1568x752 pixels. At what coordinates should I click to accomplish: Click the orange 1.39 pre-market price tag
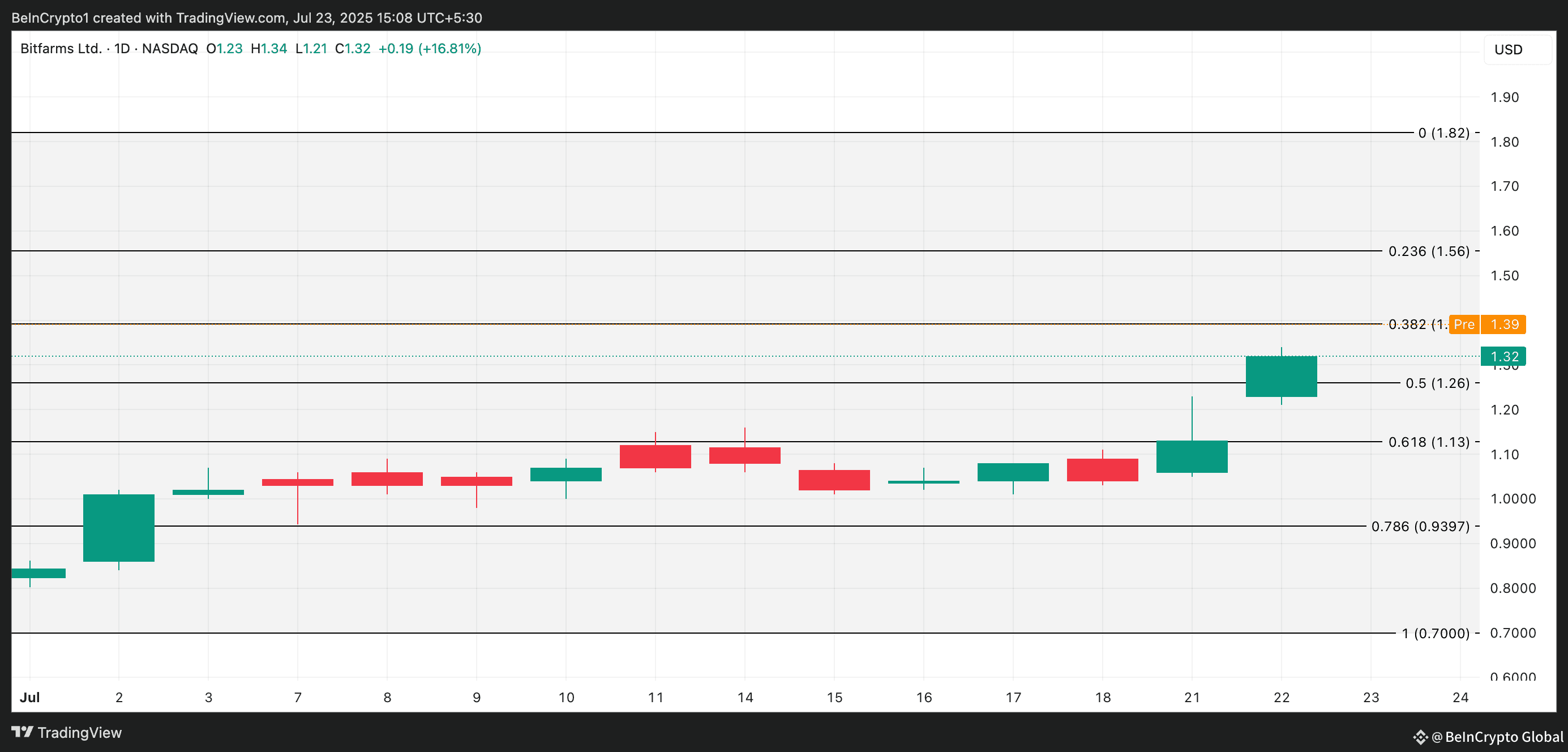pyautogui.click(x=1503, y=324)
